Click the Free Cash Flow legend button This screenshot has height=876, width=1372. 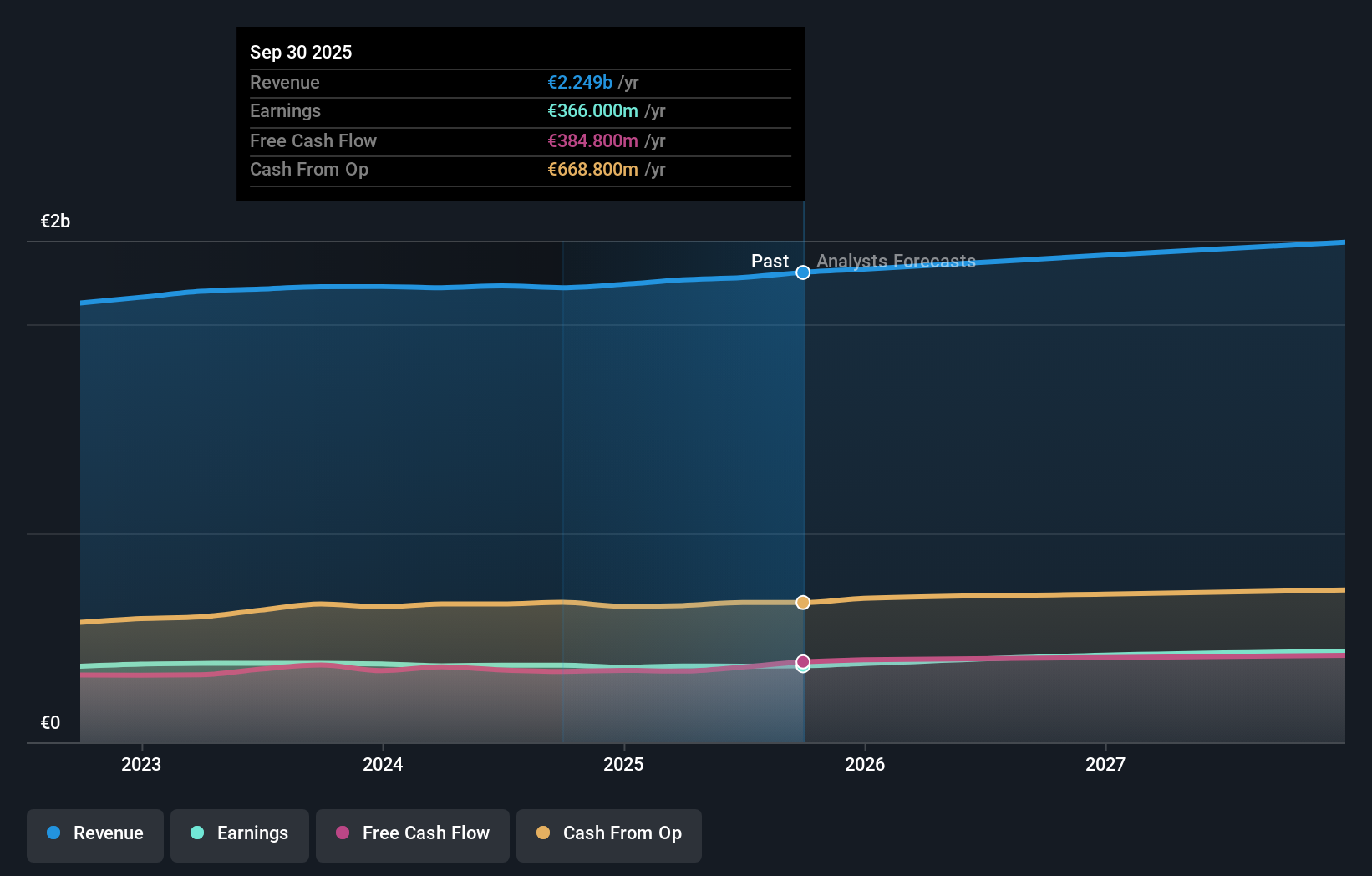click(x=412, y=835)
